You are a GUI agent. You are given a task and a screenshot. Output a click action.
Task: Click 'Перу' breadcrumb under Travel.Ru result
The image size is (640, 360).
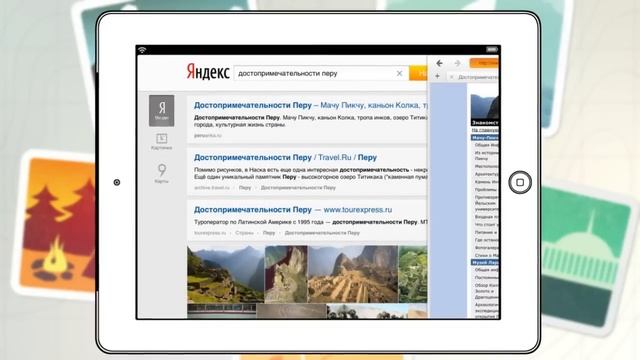pos(245,188)
